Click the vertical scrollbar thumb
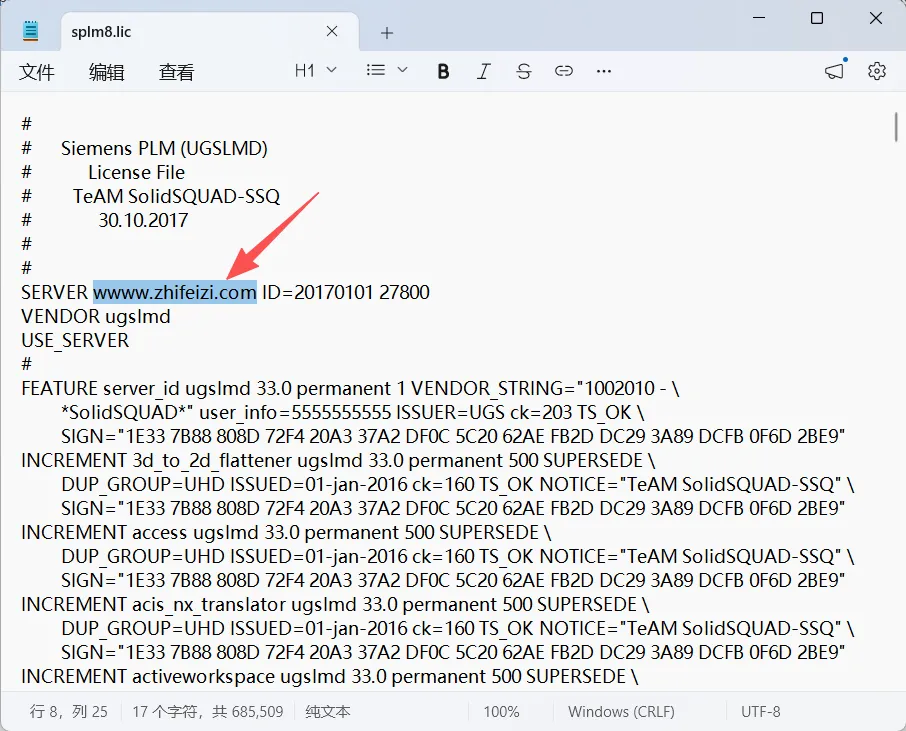Screen dimensions: 906x731 click(x=896, y=127)
